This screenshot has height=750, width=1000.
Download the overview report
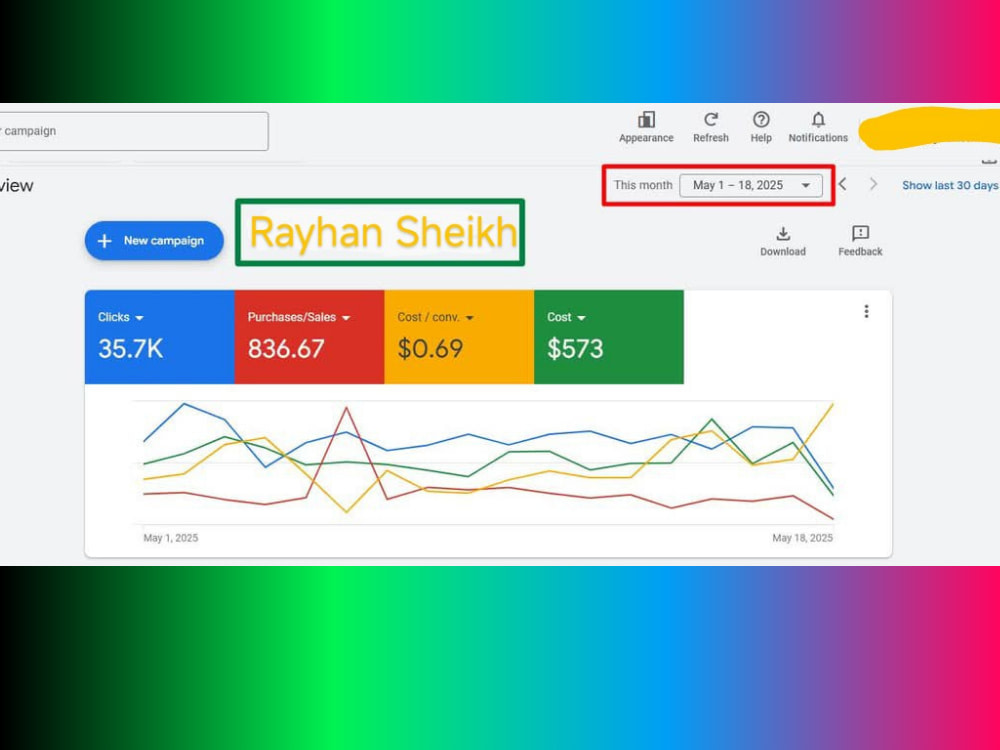tap(783, 240)
